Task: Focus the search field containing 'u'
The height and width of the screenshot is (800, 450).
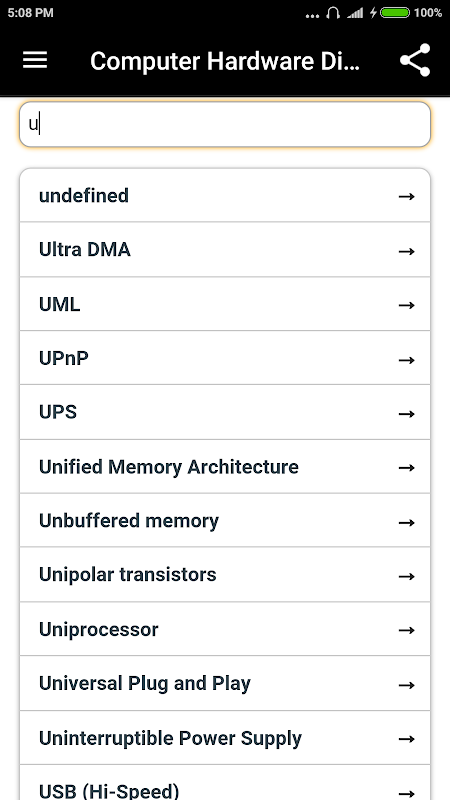Action: (225, 124)
